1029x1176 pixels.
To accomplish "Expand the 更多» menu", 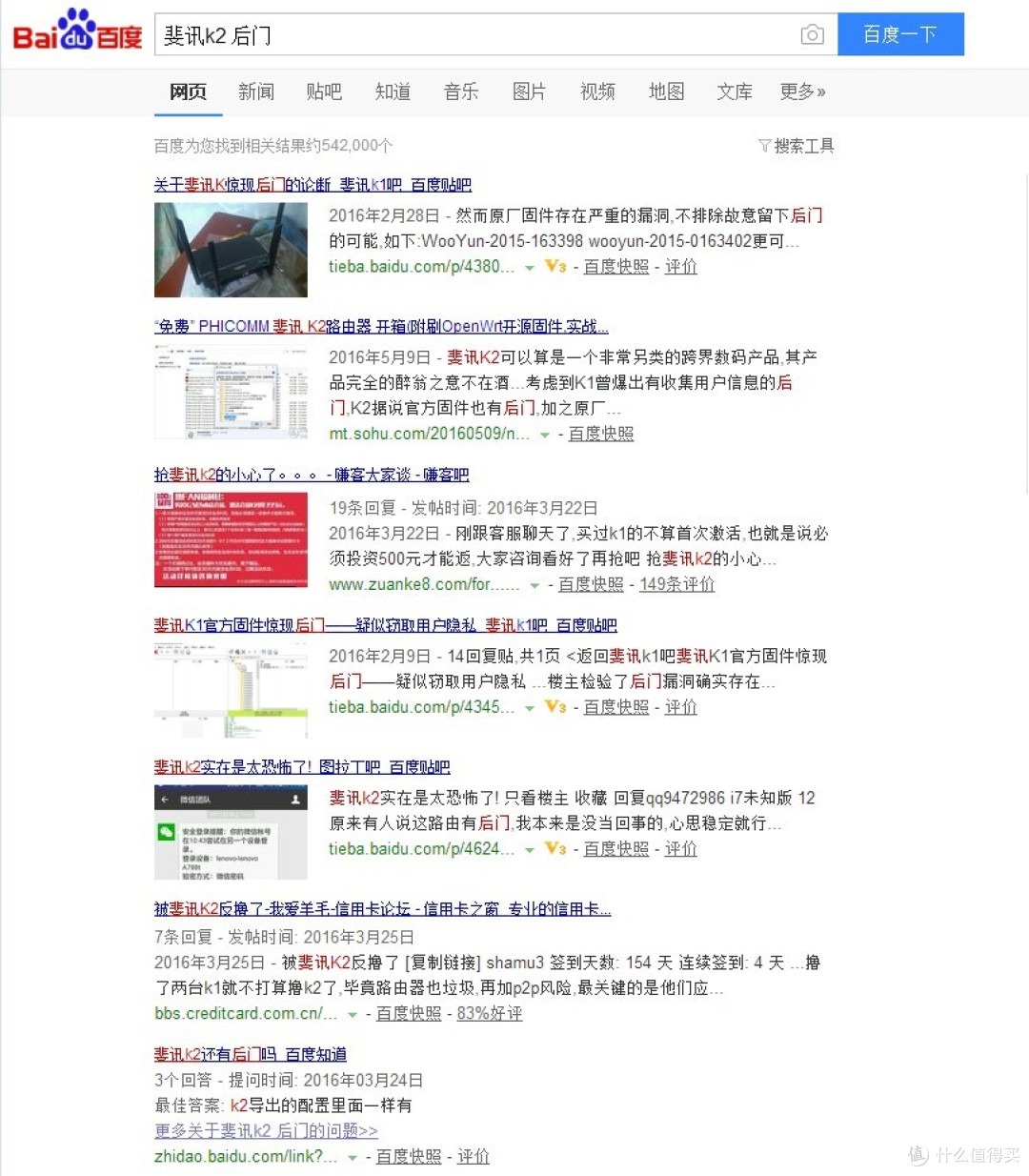I will 802,91.
